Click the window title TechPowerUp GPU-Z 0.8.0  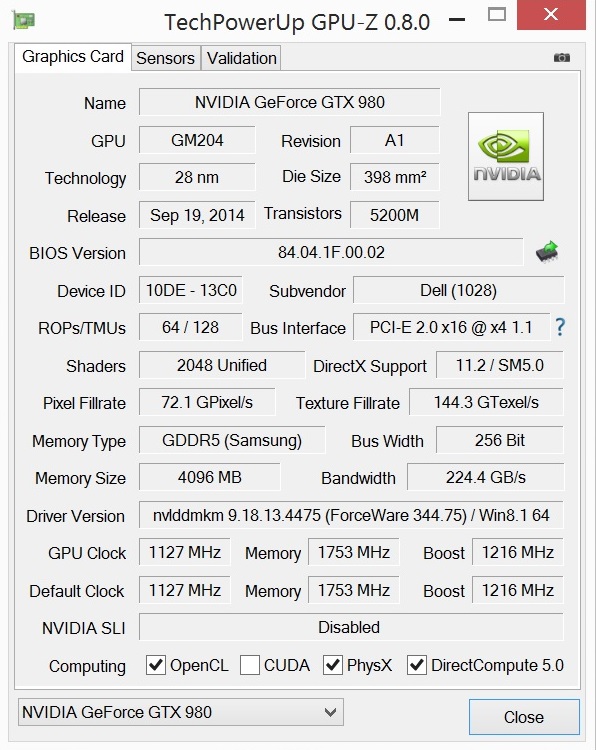pos(297,22)
